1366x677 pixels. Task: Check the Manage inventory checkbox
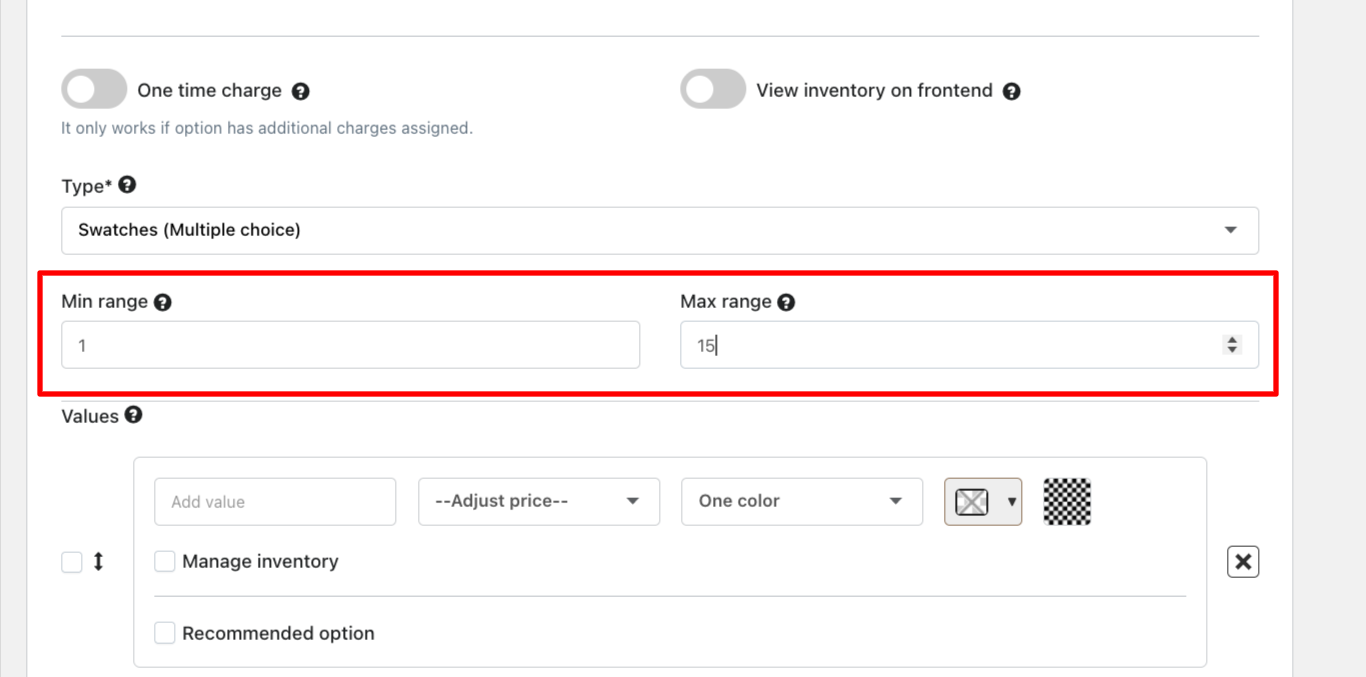click(x=165, y=562)
